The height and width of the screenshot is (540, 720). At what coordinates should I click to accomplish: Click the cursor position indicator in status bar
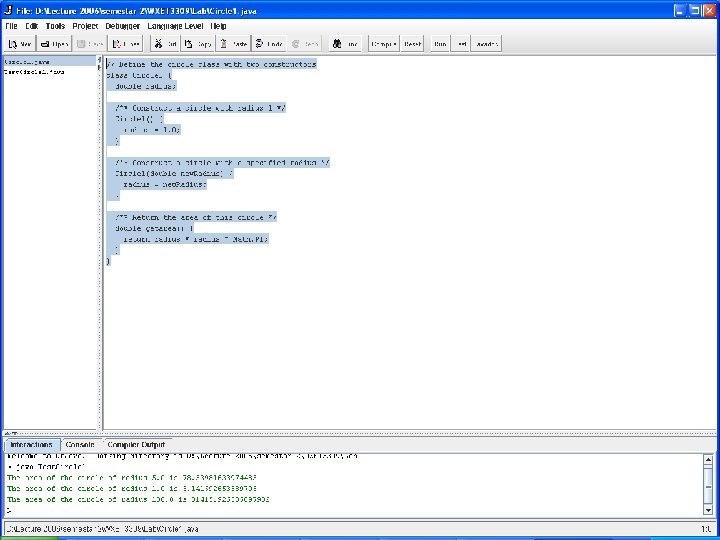[x=706, y=529]
